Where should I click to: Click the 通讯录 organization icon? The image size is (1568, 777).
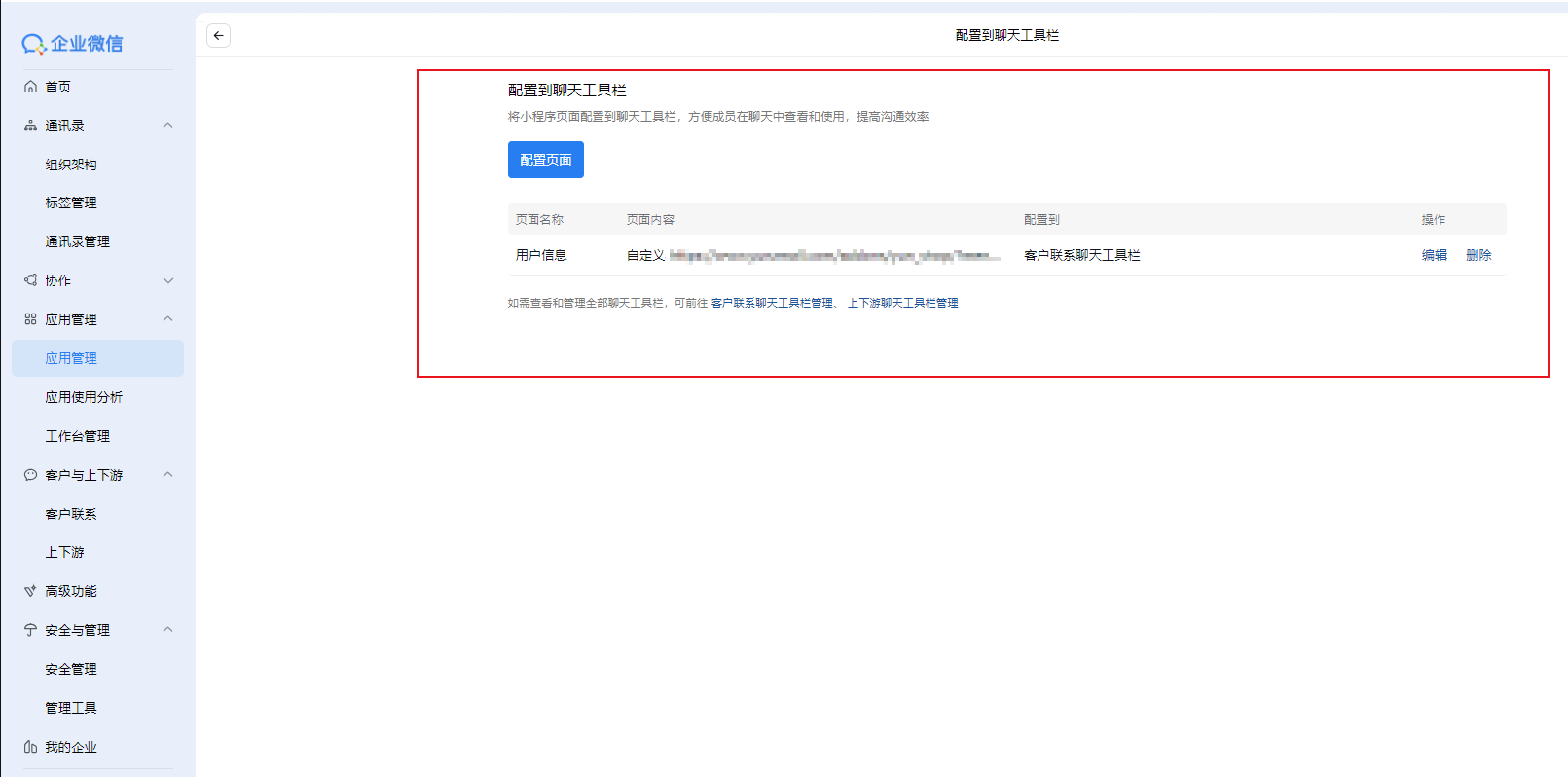click(30, 126)
